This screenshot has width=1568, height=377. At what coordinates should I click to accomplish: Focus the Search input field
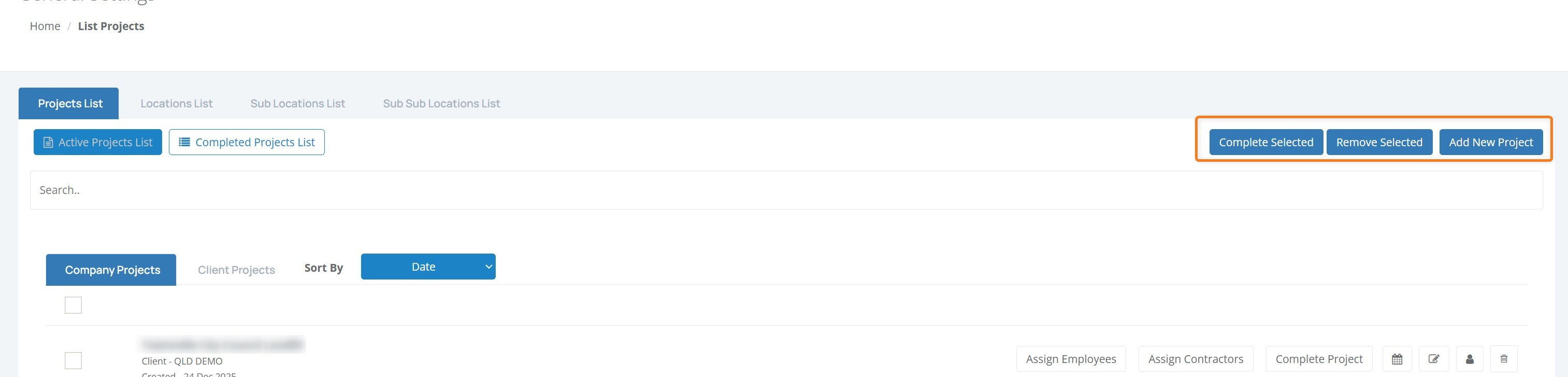coord(785,190)
